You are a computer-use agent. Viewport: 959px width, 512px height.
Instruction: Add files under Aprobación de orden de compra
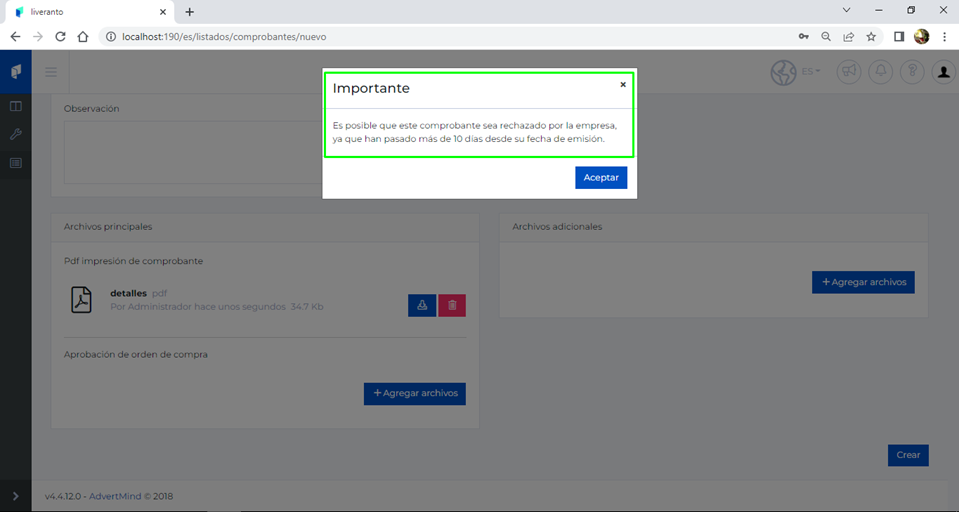click(x=415, y=393)
